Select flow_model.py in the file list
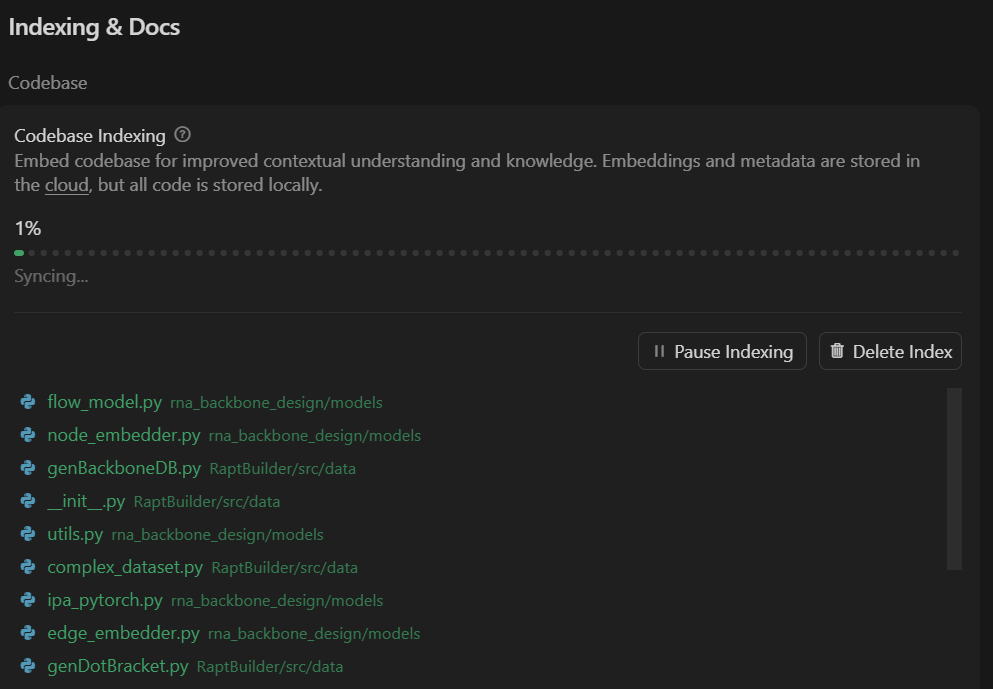This screenshot has height=689, width=993. [104, 402]
